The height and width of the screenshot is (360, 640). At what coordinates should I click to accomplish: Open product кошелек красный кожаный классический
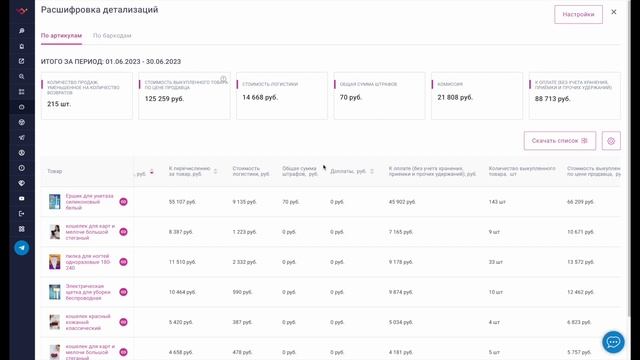[88, 322]
